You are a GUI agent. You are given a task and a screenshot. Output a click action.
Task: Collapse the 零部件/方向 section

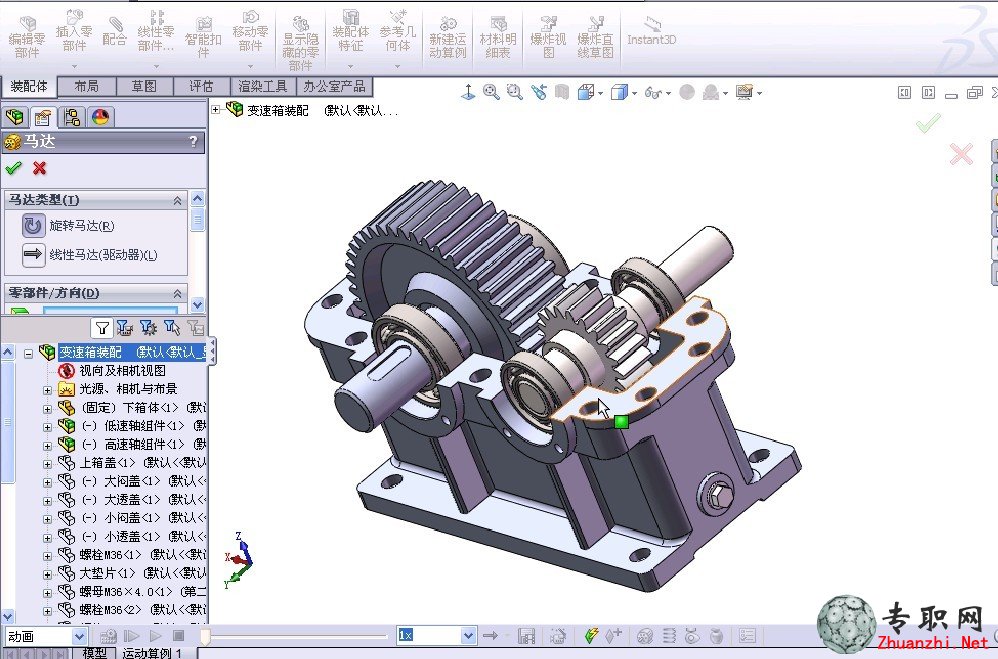[178, 294]
